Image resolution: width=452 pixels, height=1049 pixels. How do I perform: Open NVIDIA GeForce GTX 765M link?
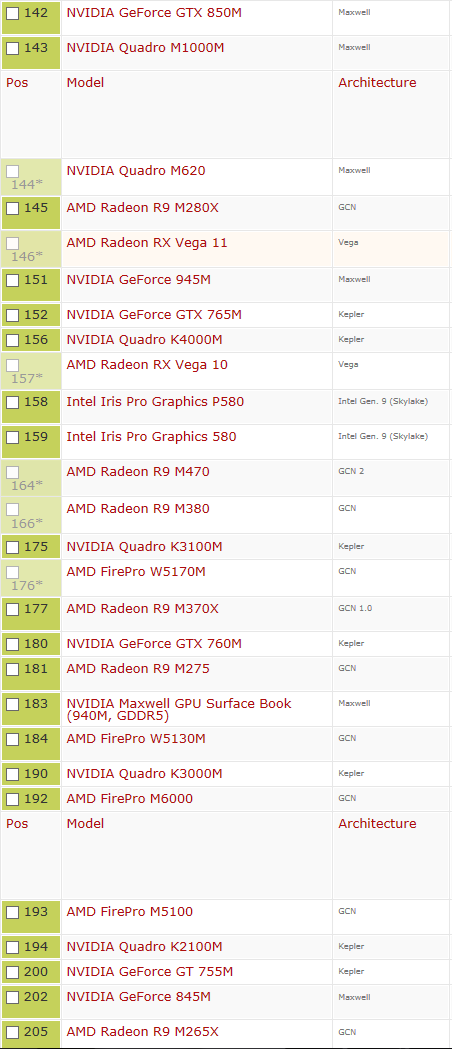154,314
